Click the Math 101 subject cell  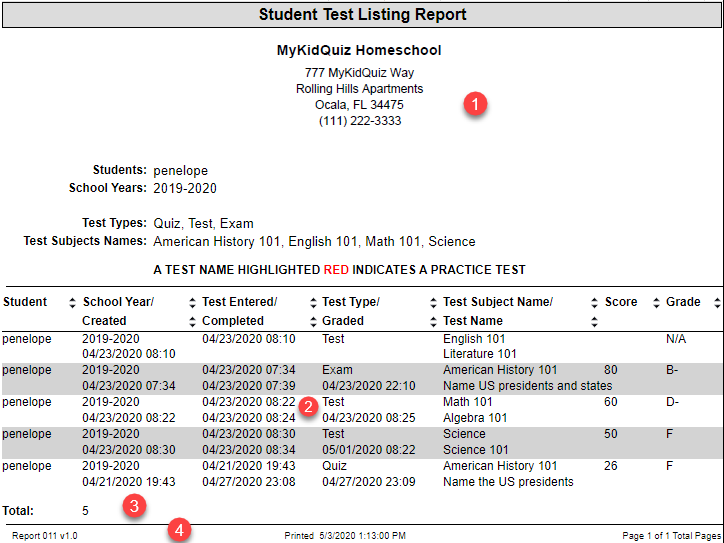[468, 402]
